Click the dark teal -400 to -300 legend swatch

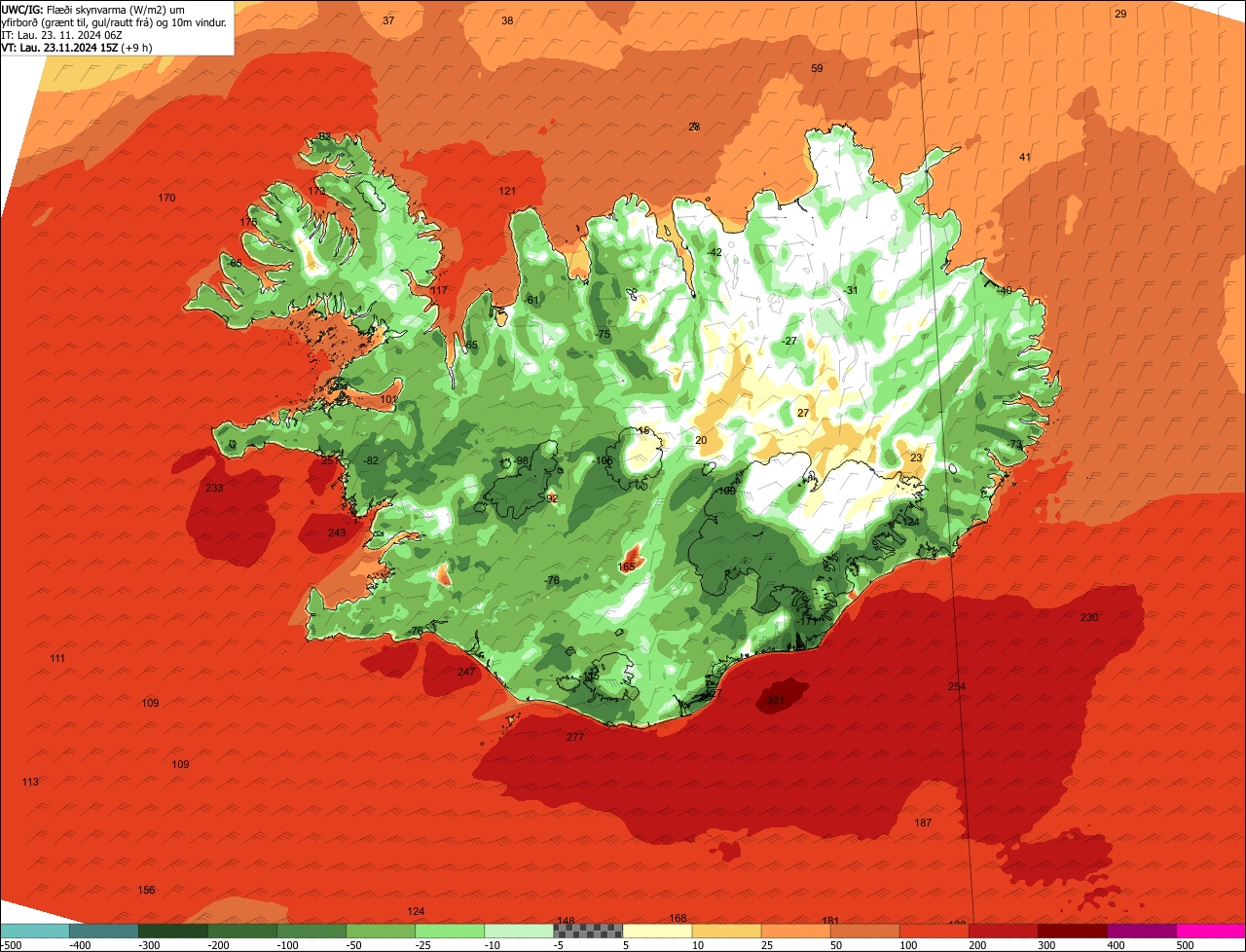tap(104, 932)
